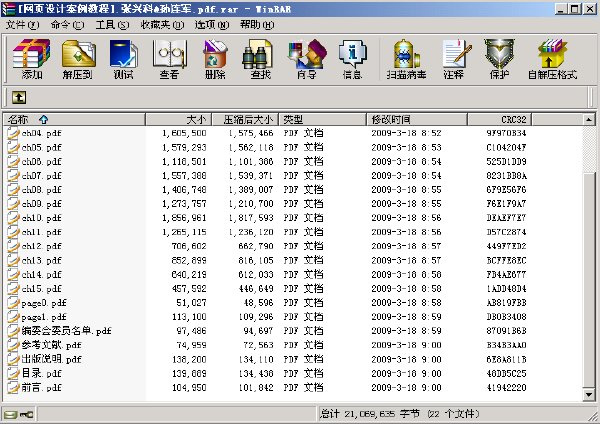
Task: Open the 查看 (View) toolbar icon
Action: tap(170, 59)
